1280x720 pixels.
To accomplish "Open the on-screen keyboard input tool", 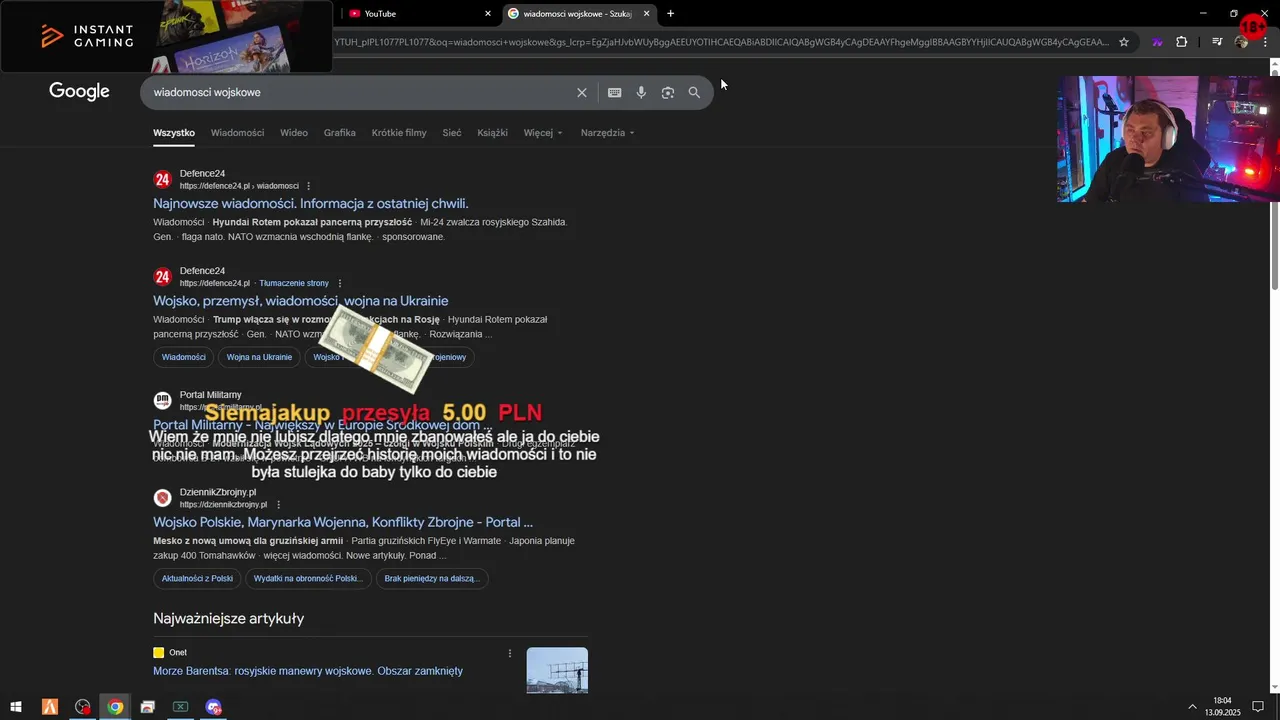I will pos(614,92).
